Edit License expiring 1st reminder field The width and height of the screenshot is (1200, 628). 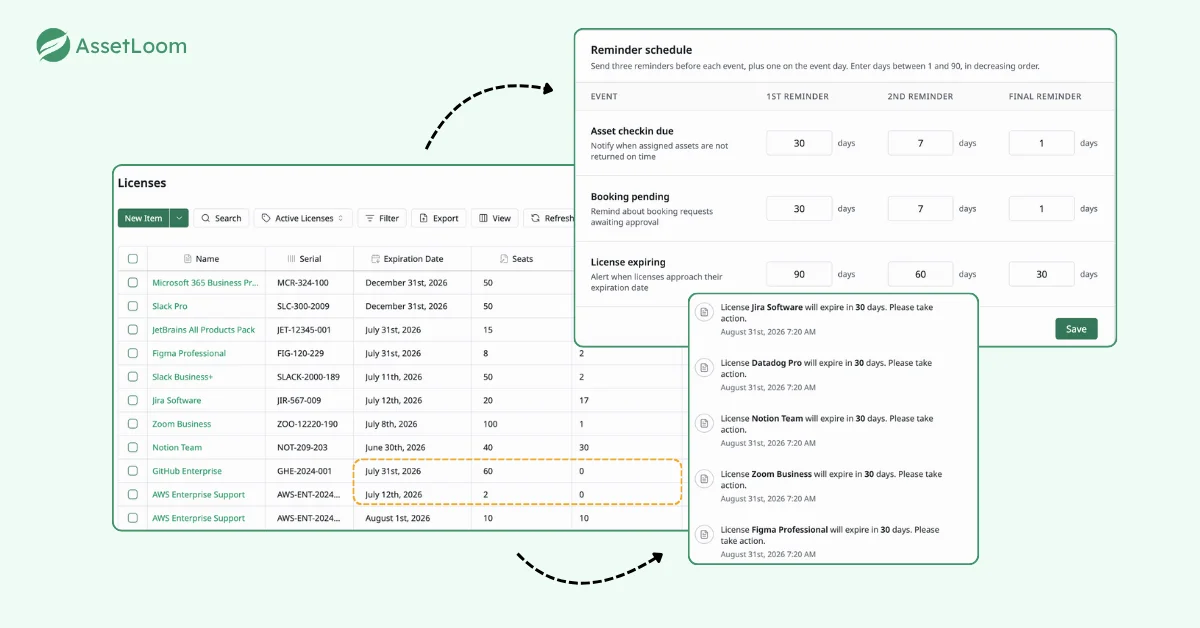coord(799,274)
